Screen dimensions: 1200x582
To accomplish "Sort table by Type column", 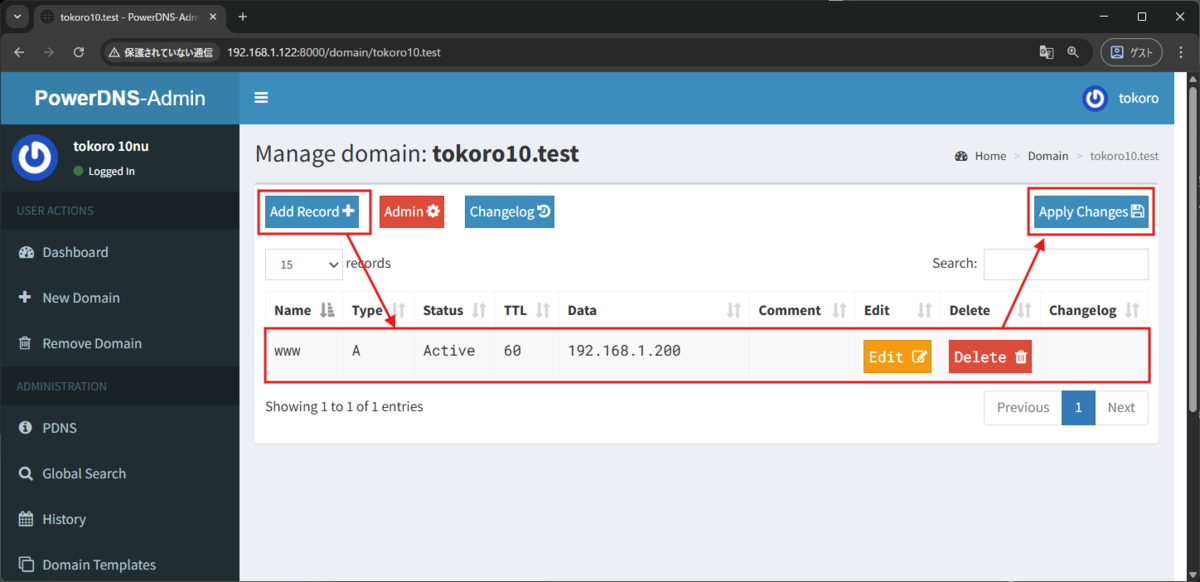I will pyautogui.click(x=378, y=310).
